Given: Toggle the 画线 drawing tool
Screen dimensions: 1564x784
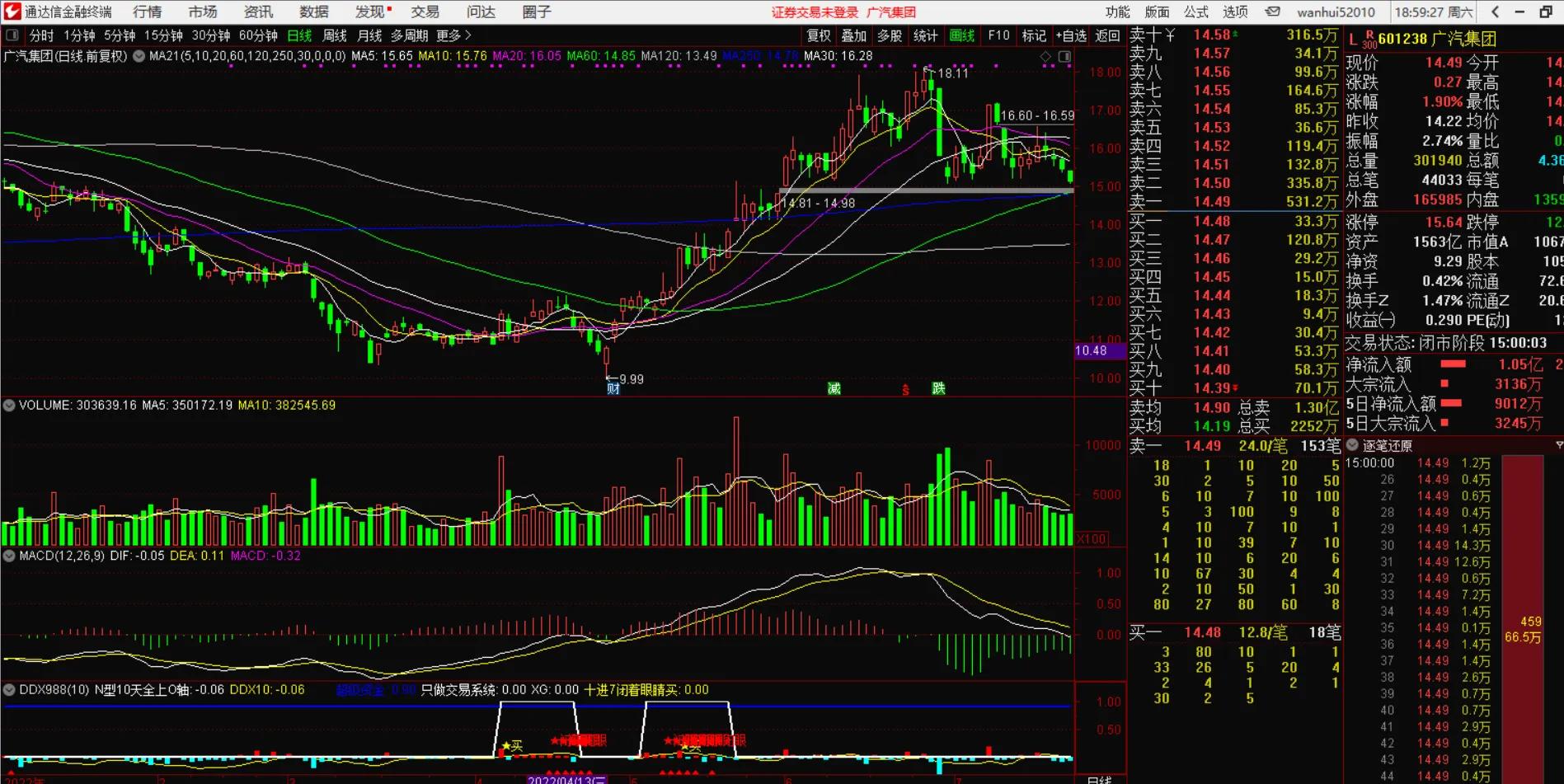Looking at the screenshot, I should (x=962, y=35).
